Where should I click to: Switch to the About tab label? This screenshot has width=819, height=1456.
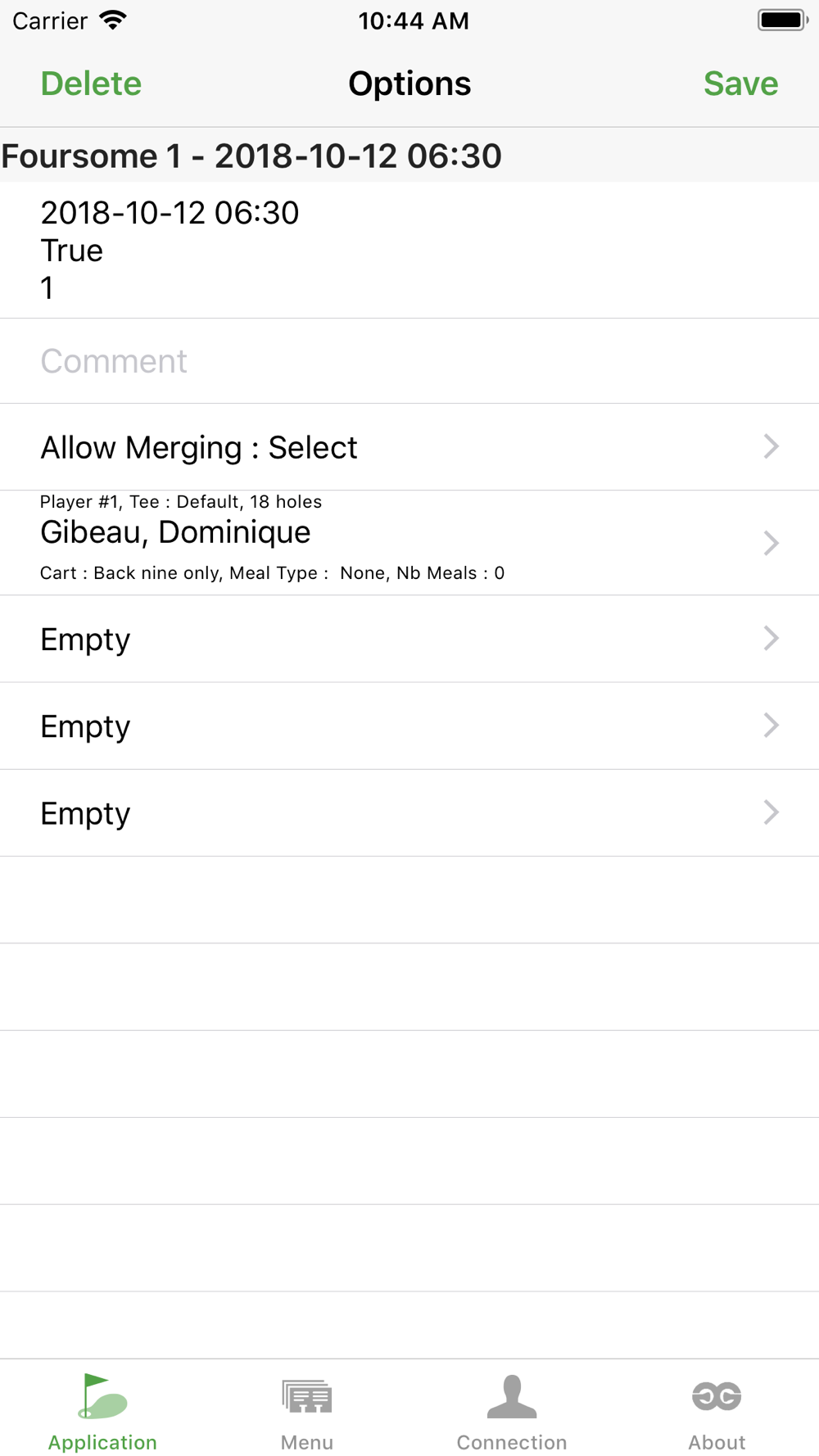(717, 1442)
